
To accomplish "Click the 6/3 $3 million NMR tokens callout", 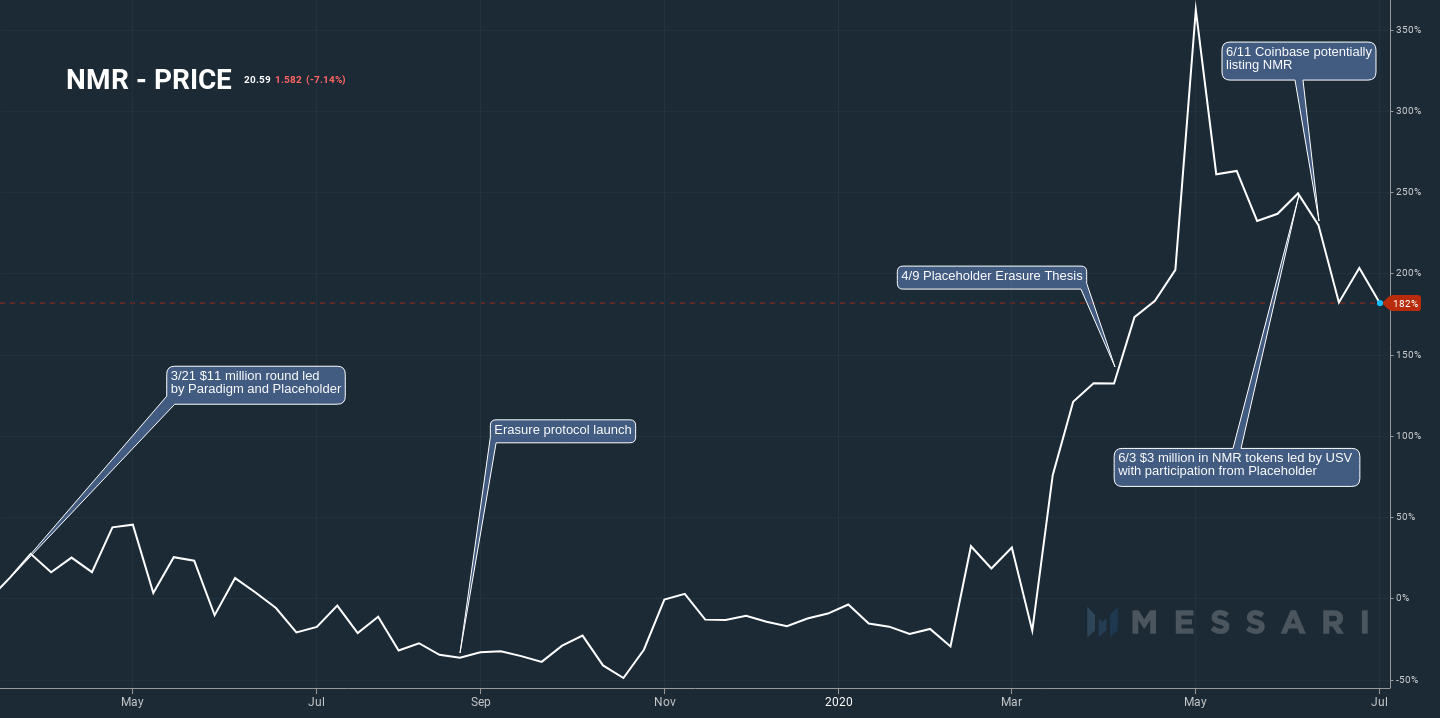I will pos(1237,467).
